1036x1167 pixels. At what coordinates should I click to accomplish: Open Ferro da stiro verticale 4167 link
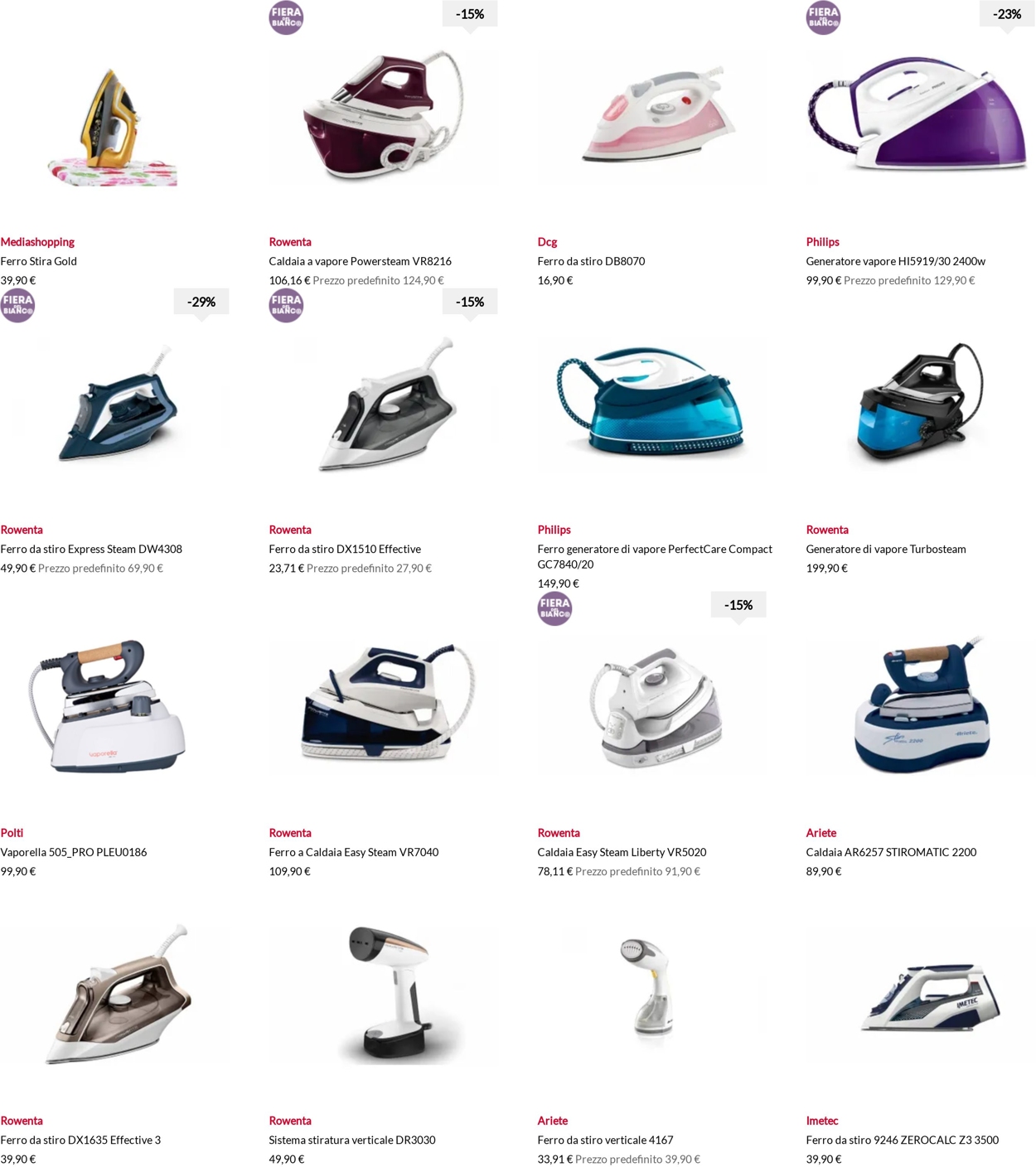tap(605, 1140)
